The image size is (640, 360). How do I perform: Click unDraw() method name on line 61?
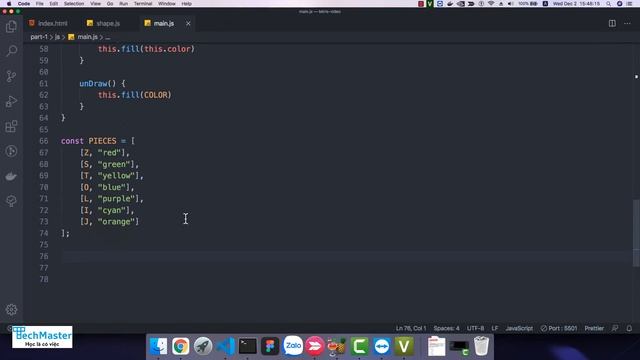click(x=93, y=83)
